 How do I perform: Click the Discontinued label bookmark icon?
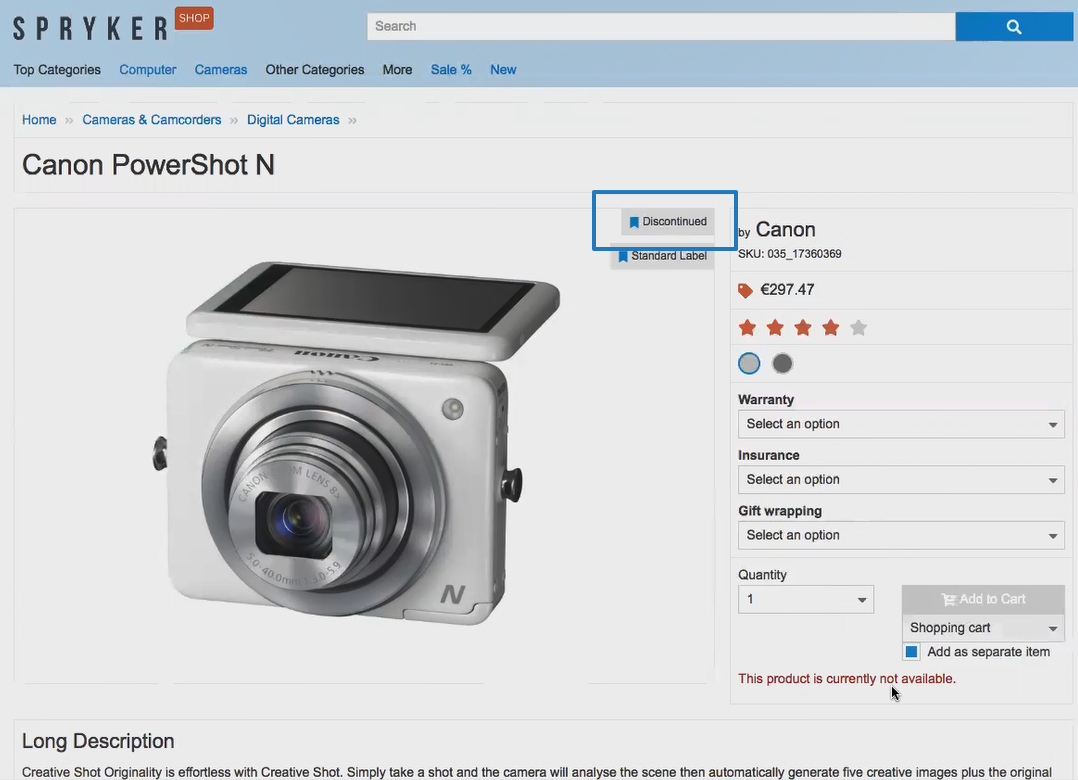click(634, 222)
